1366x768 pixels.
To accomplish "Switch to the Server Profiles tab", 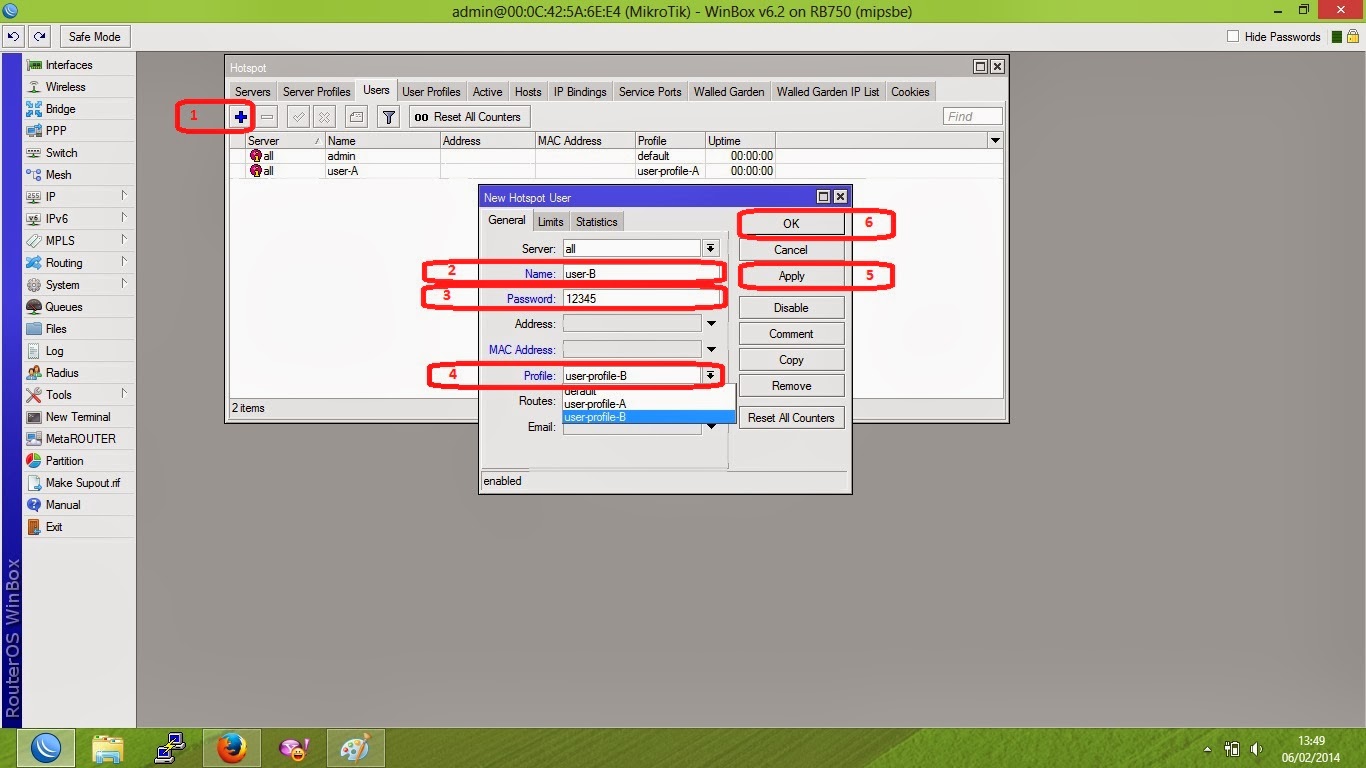I will pyautogui.click(x=317, y=92).
